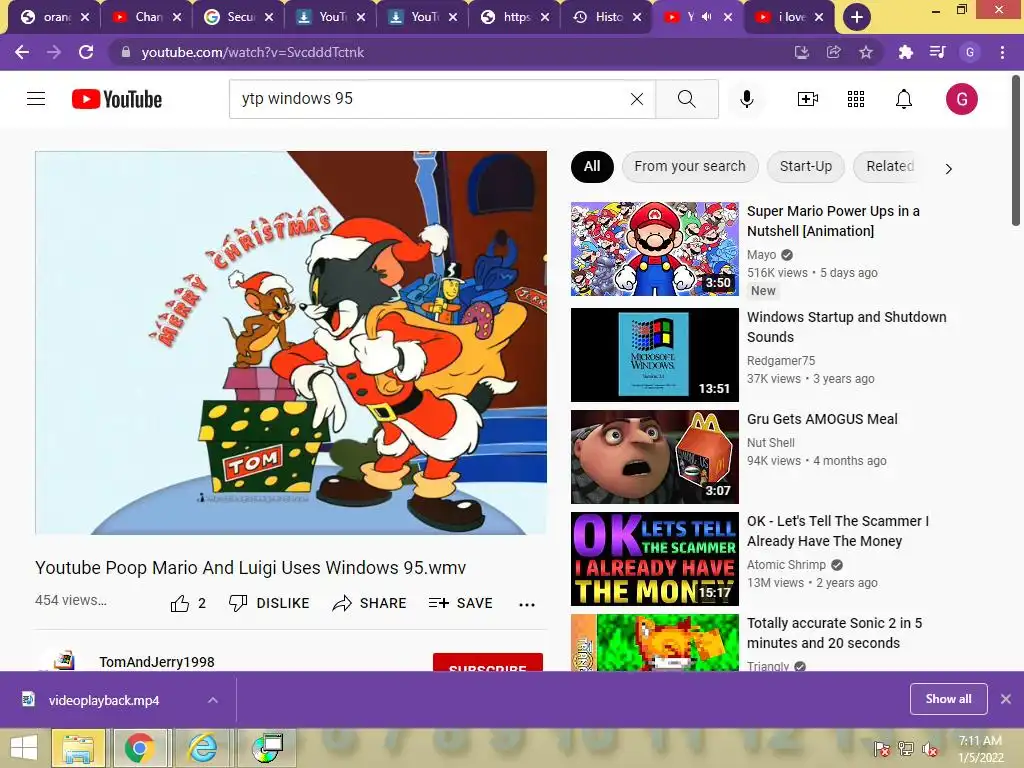The width and height of the screenshot is (1024, 768).
Task: Select the Start-Up filter chip
Action: [x=805, y=167]
